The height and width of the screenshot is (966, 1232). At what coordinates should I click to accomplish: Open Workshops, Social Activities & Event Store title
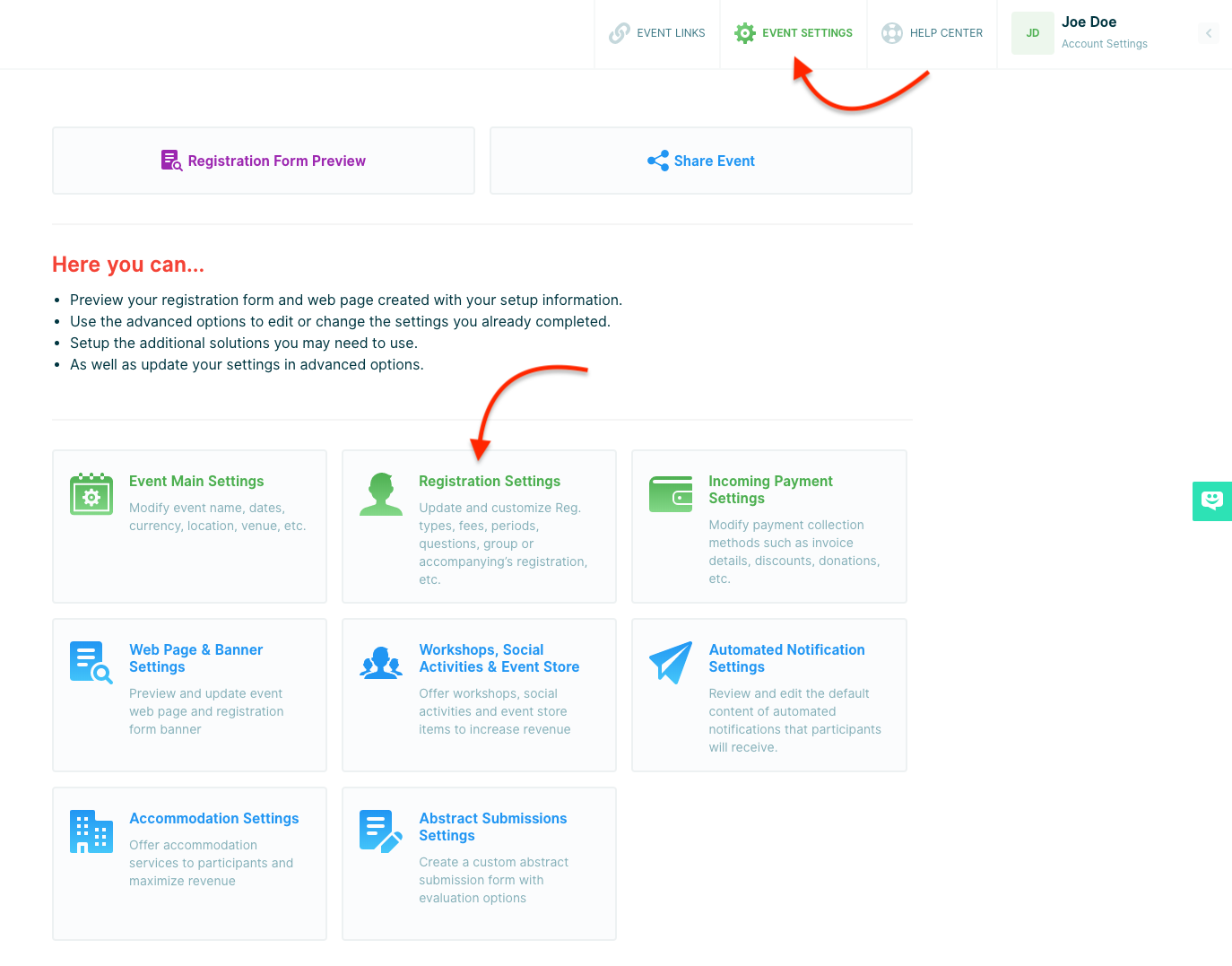point(499,658)
